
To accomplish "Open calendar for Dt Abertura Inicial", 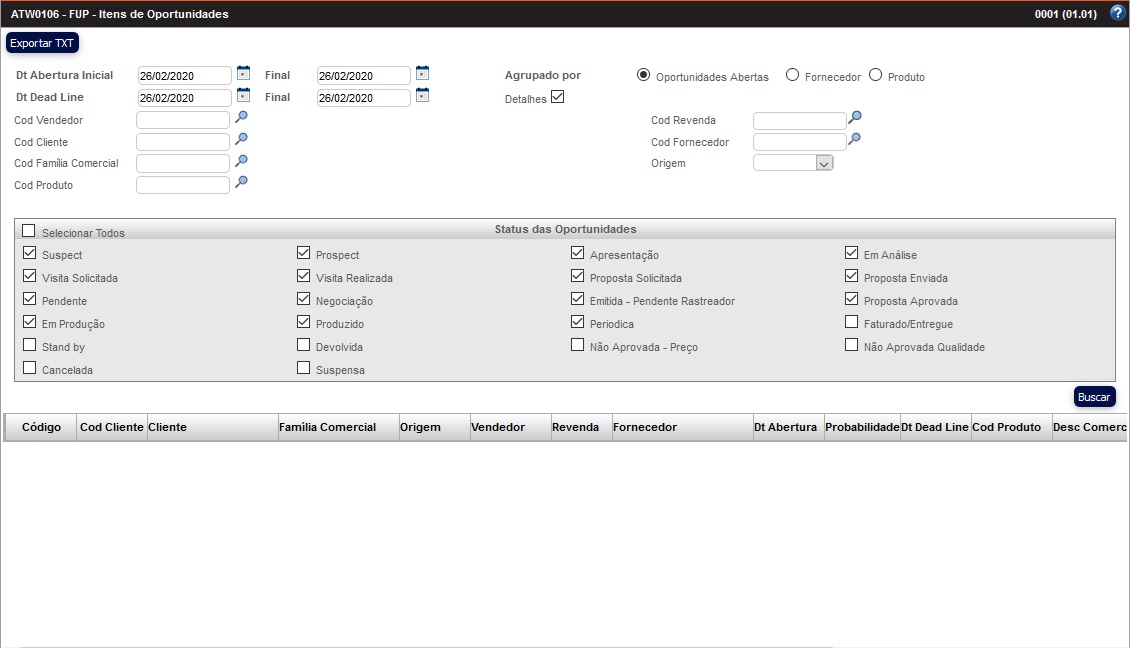I will [x=243, y=73].
